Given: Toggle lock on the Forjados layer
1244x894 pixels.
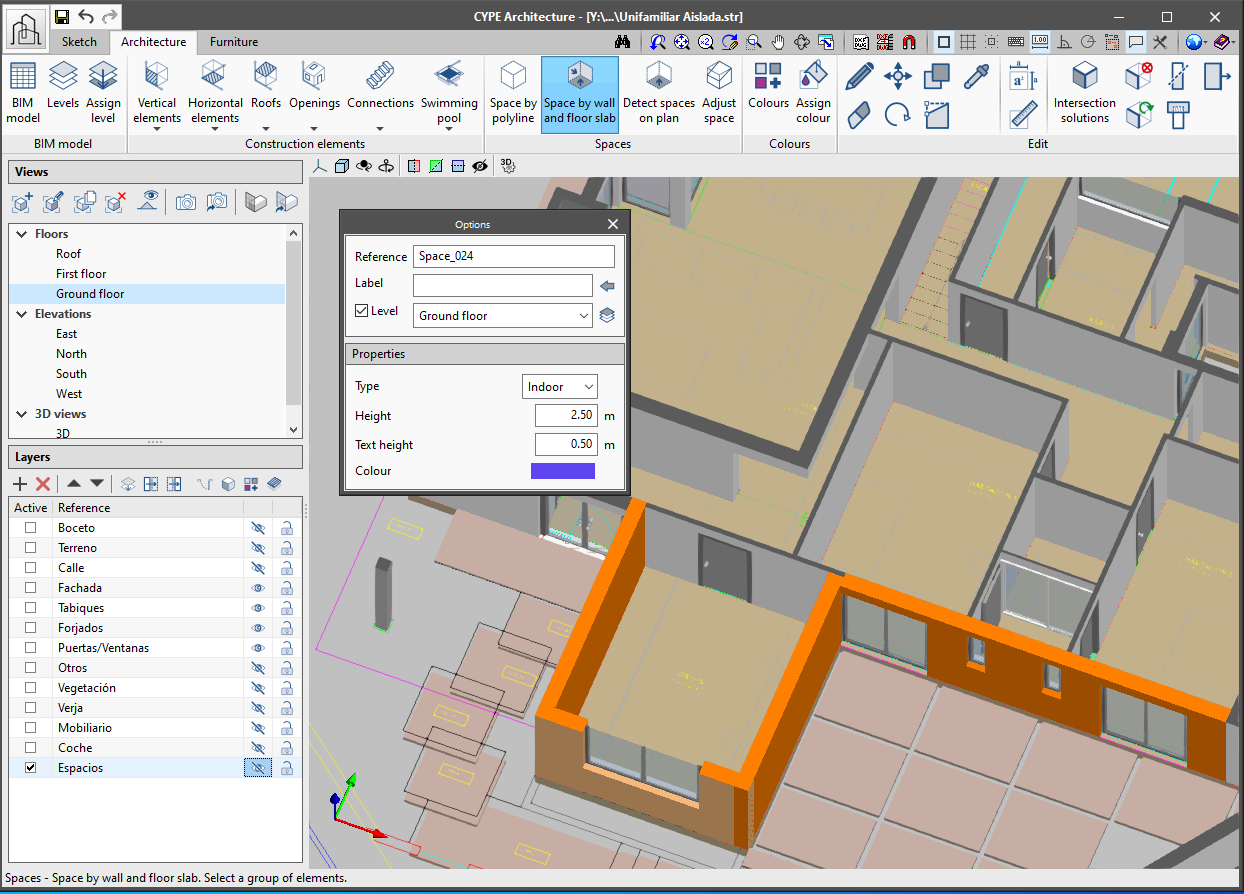Looking at the screenshot, I should tap(287, 628).
